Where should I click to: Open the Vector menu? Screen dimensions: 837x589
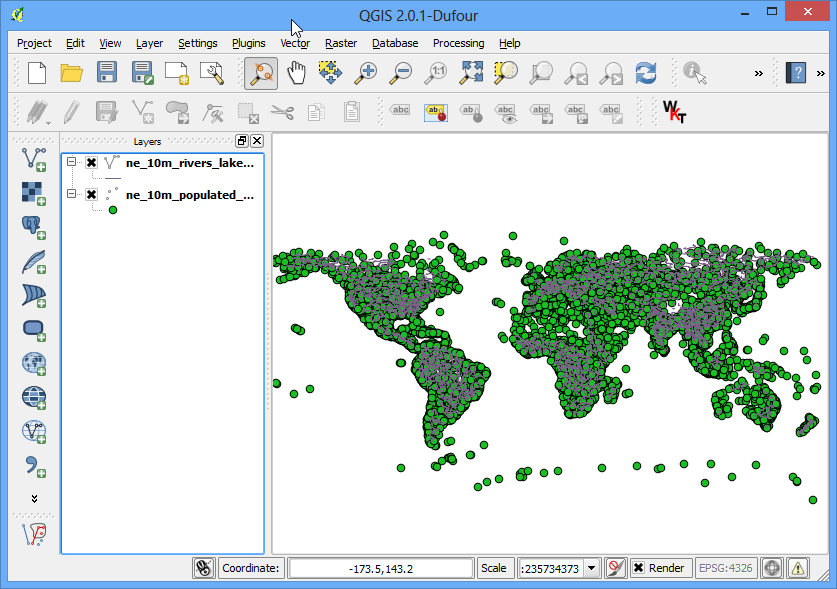295,43
